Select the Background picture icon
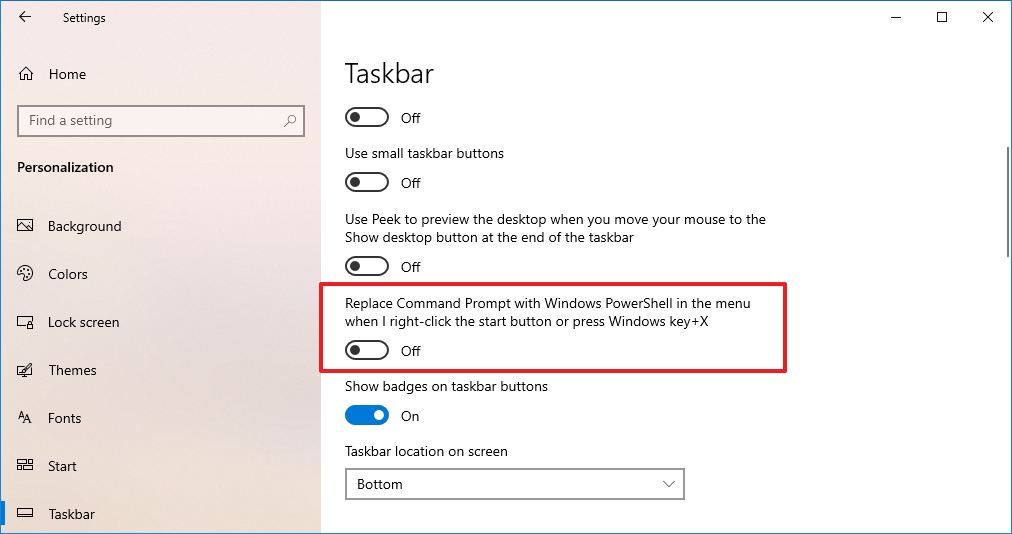 click(x=26, y=226)
